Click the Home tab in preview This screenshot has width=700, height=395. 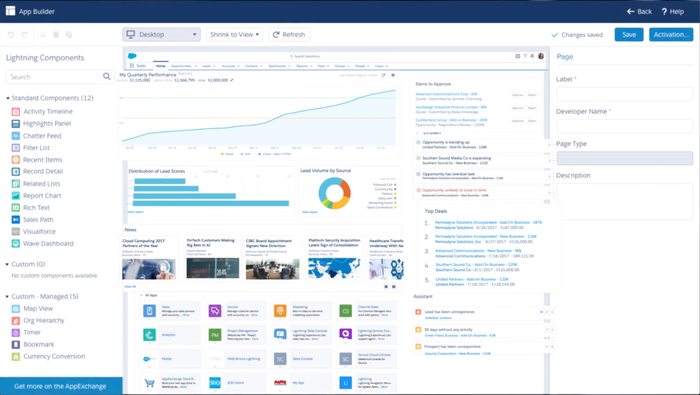click(x=161, y=66)
